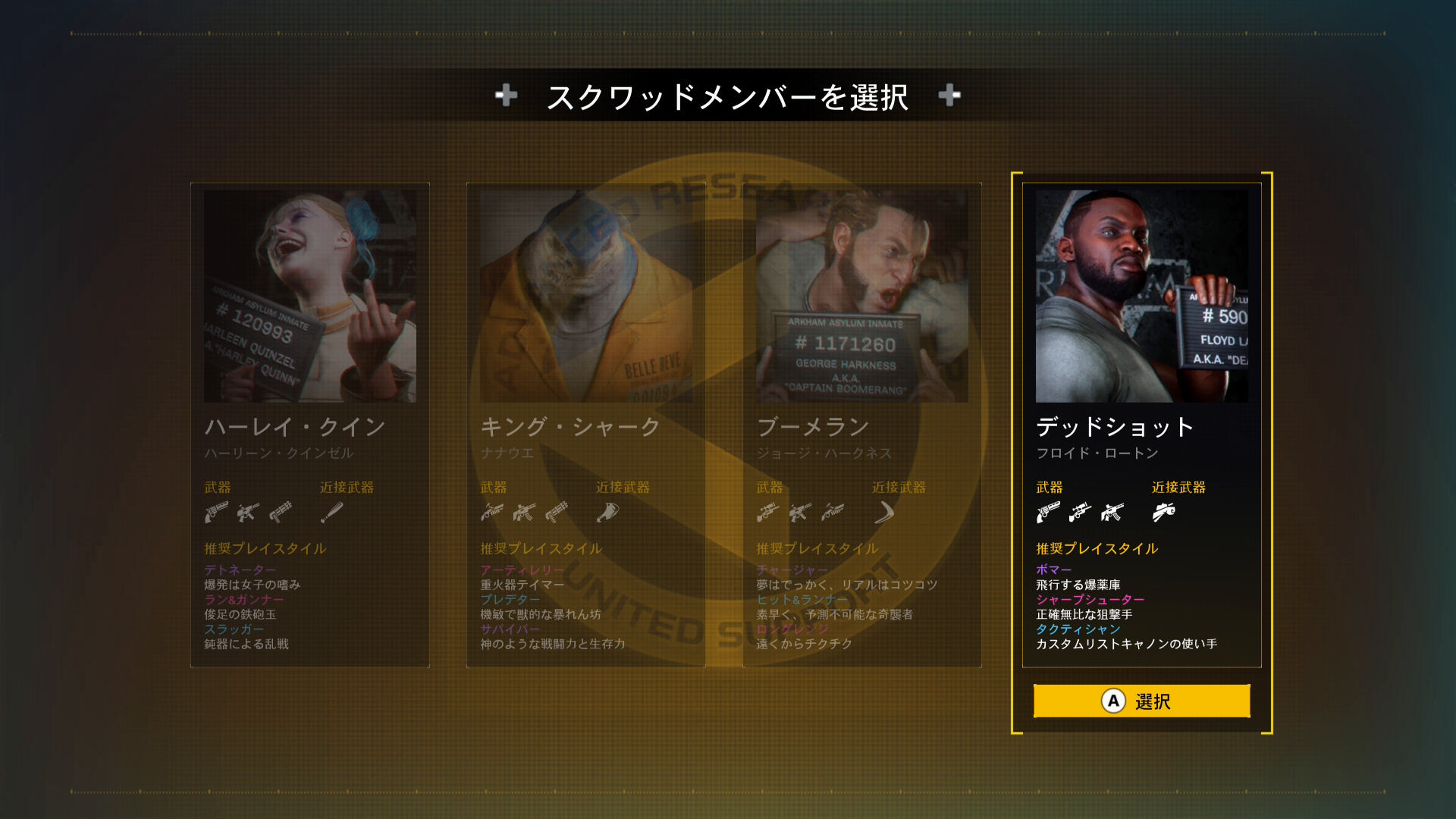Click Deadshot's first pistol weapon icon
This screenshot has width=1456, height=819.
1048,513
